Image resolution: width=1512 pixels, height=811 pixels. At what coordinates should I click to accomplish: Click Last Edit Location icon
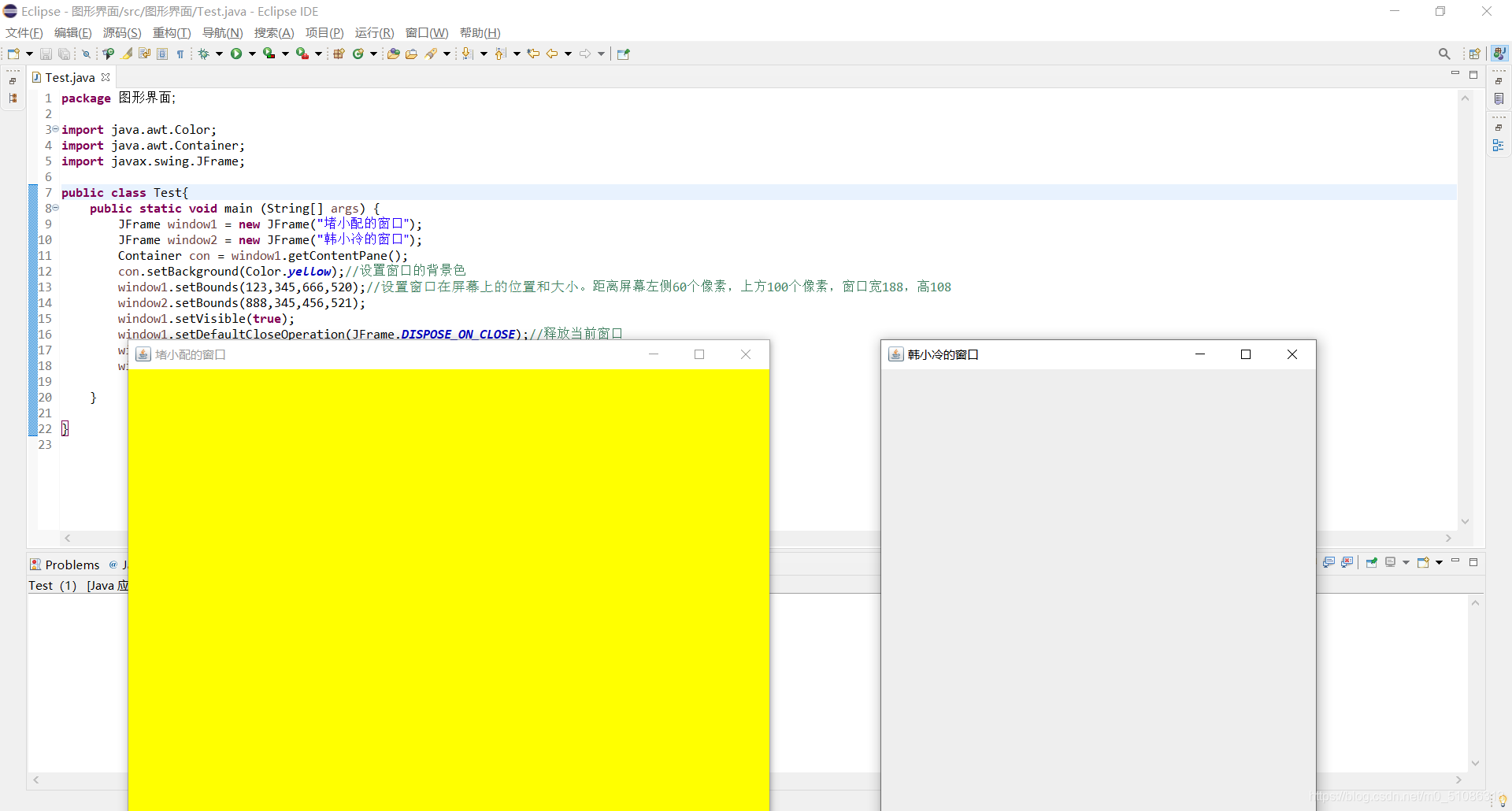pyautogui.click(x=533, y=54)
